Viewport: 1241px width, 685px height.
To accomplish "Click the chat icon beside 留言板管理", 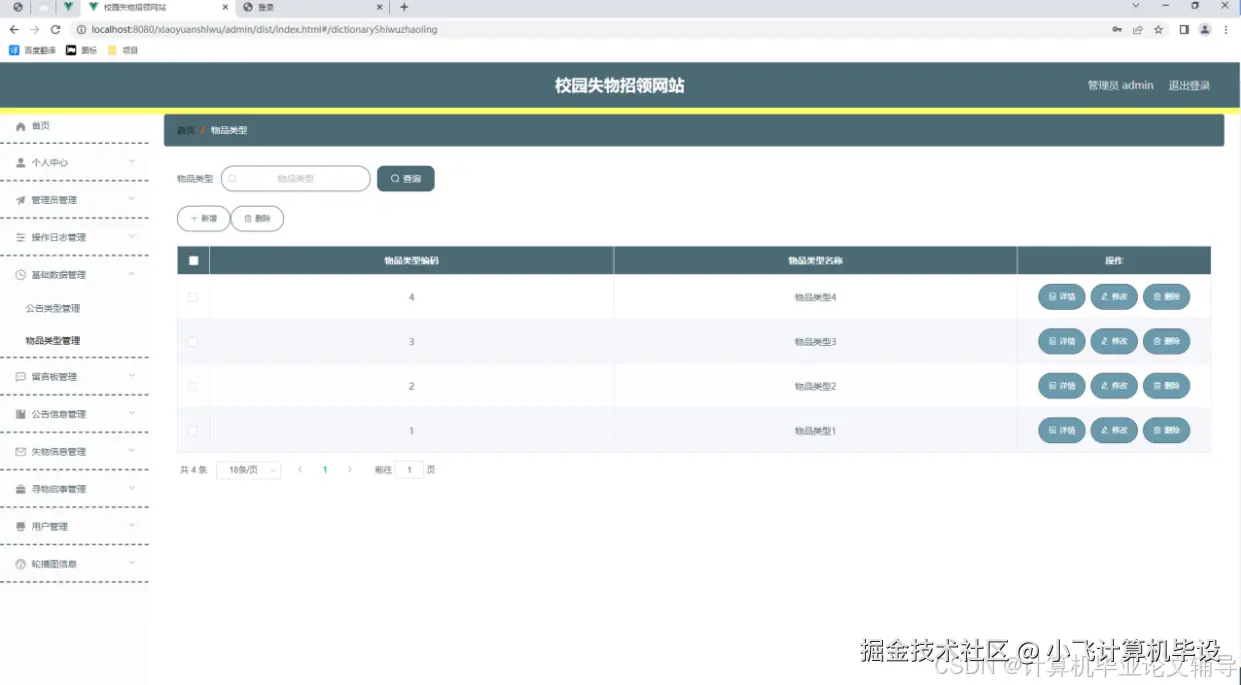I will [x=20, y=377].
